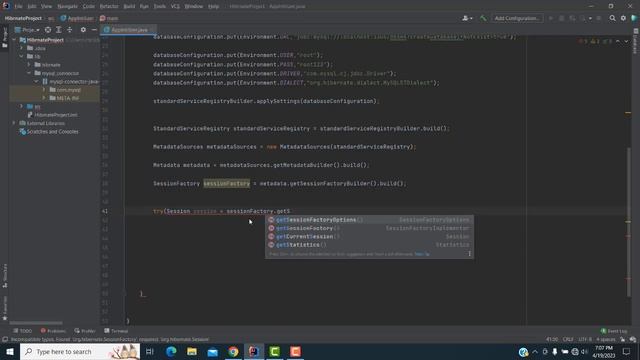Screen dimensions: 640x360
Task: Open the File menu
Action: point(18,7)
